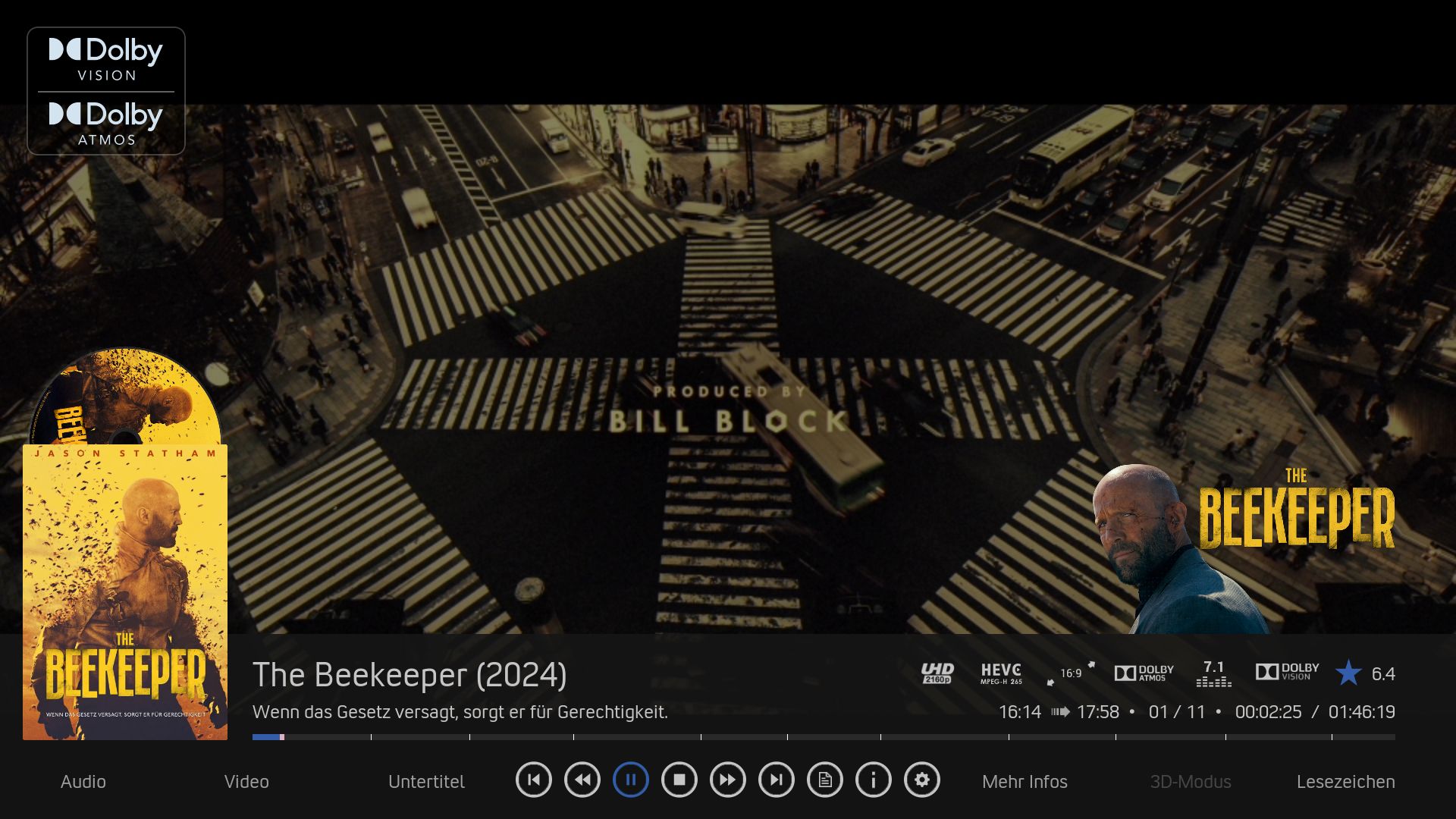Open the player settings gear
The image size is (1456, 819).
pos(922,780)
